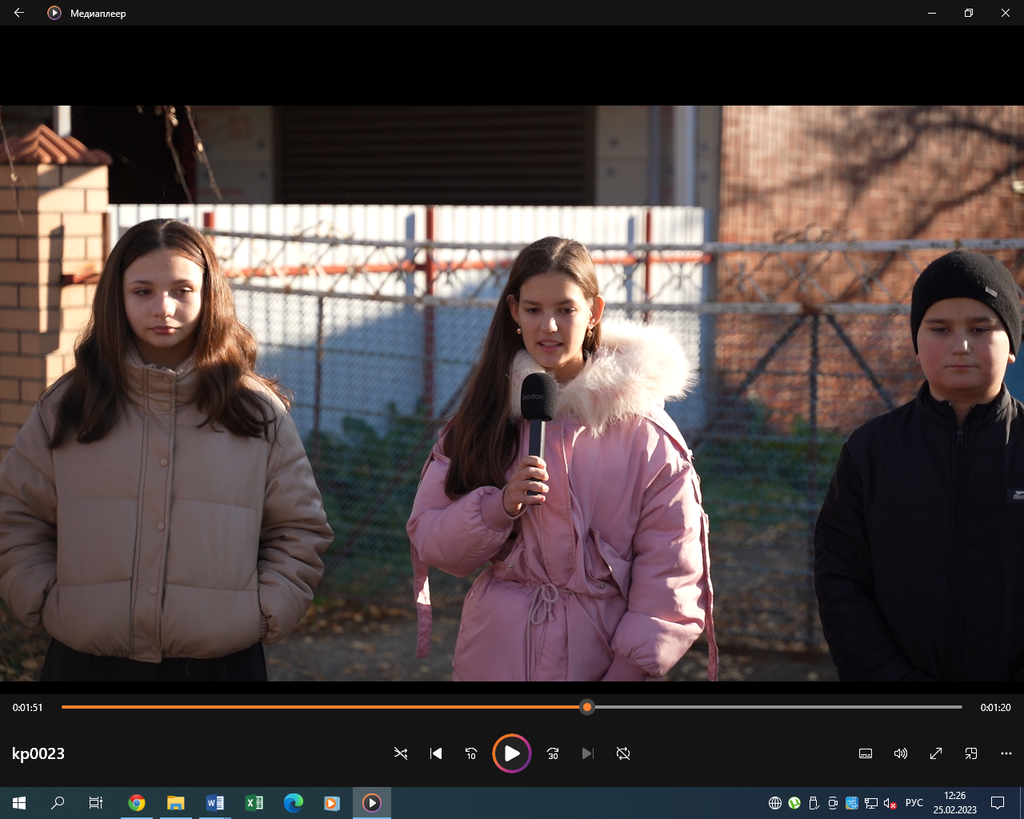Switch input language РУС indicator
This screenshot has height=819, width=1024.
(914, 802)
